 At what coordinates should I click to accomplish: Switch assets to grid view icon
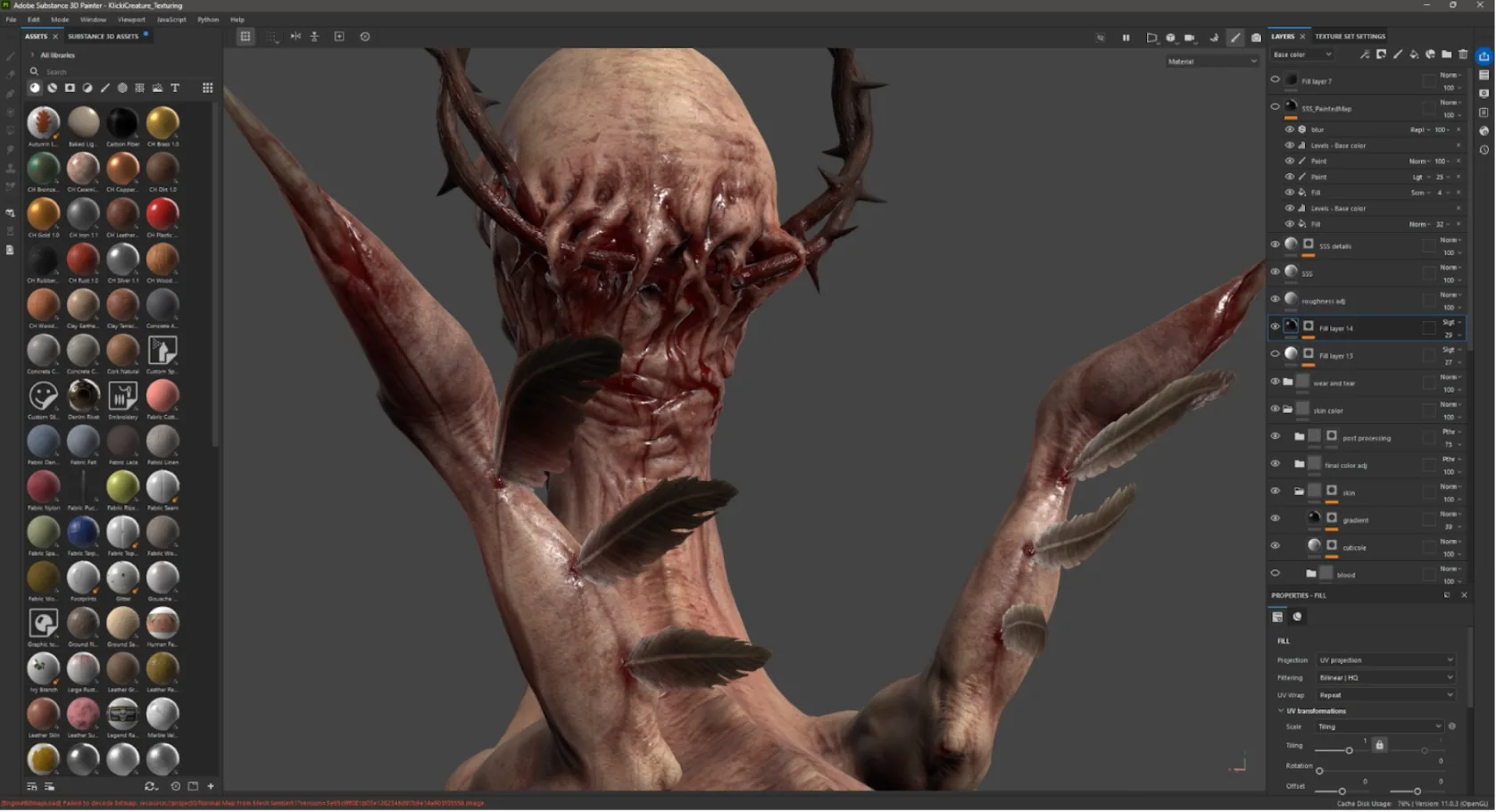(x=207, y=87)
